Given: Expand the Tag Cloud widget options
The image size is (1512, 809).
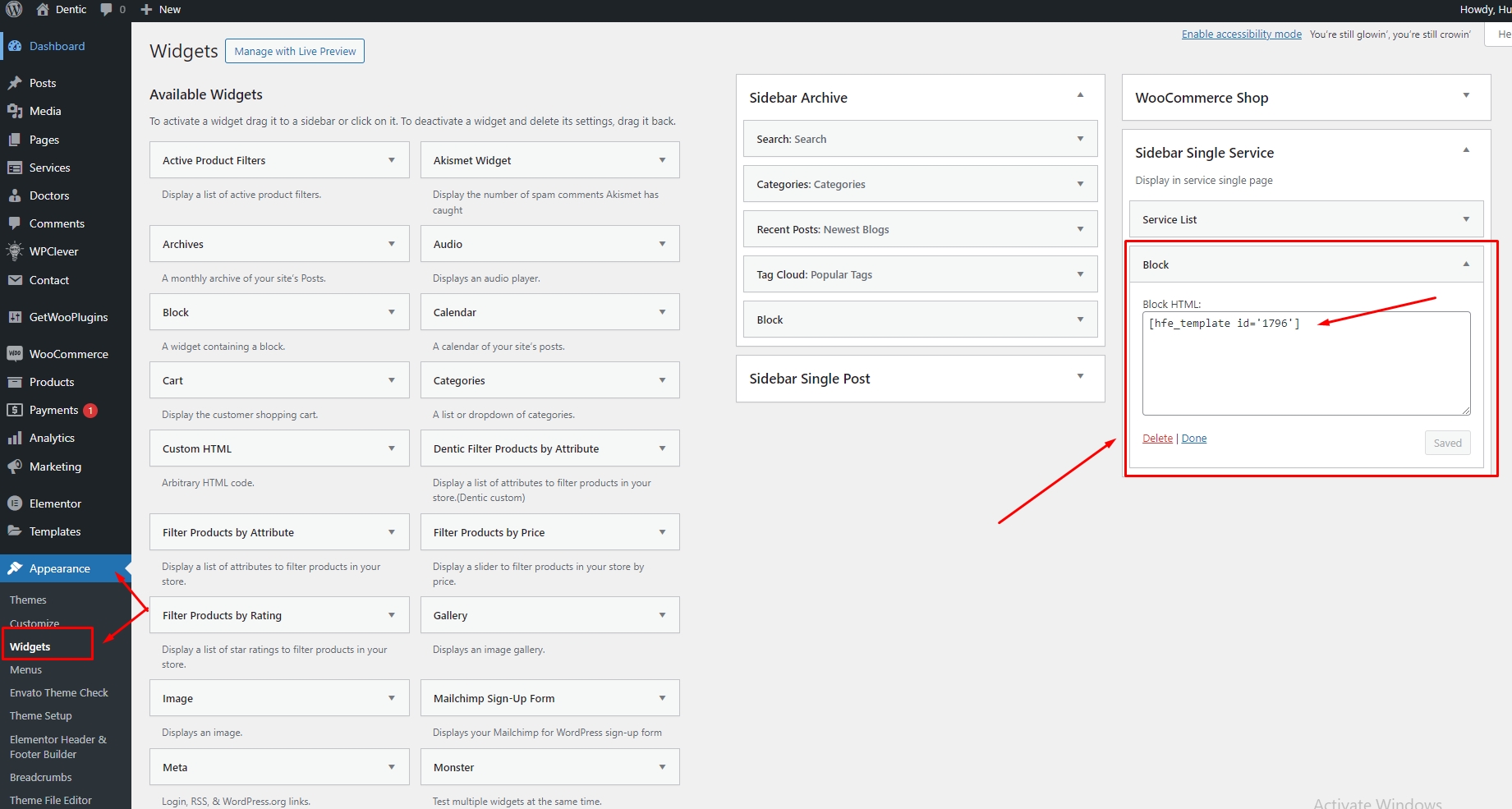Looking at the screenshot, I should pos(1080,274).
